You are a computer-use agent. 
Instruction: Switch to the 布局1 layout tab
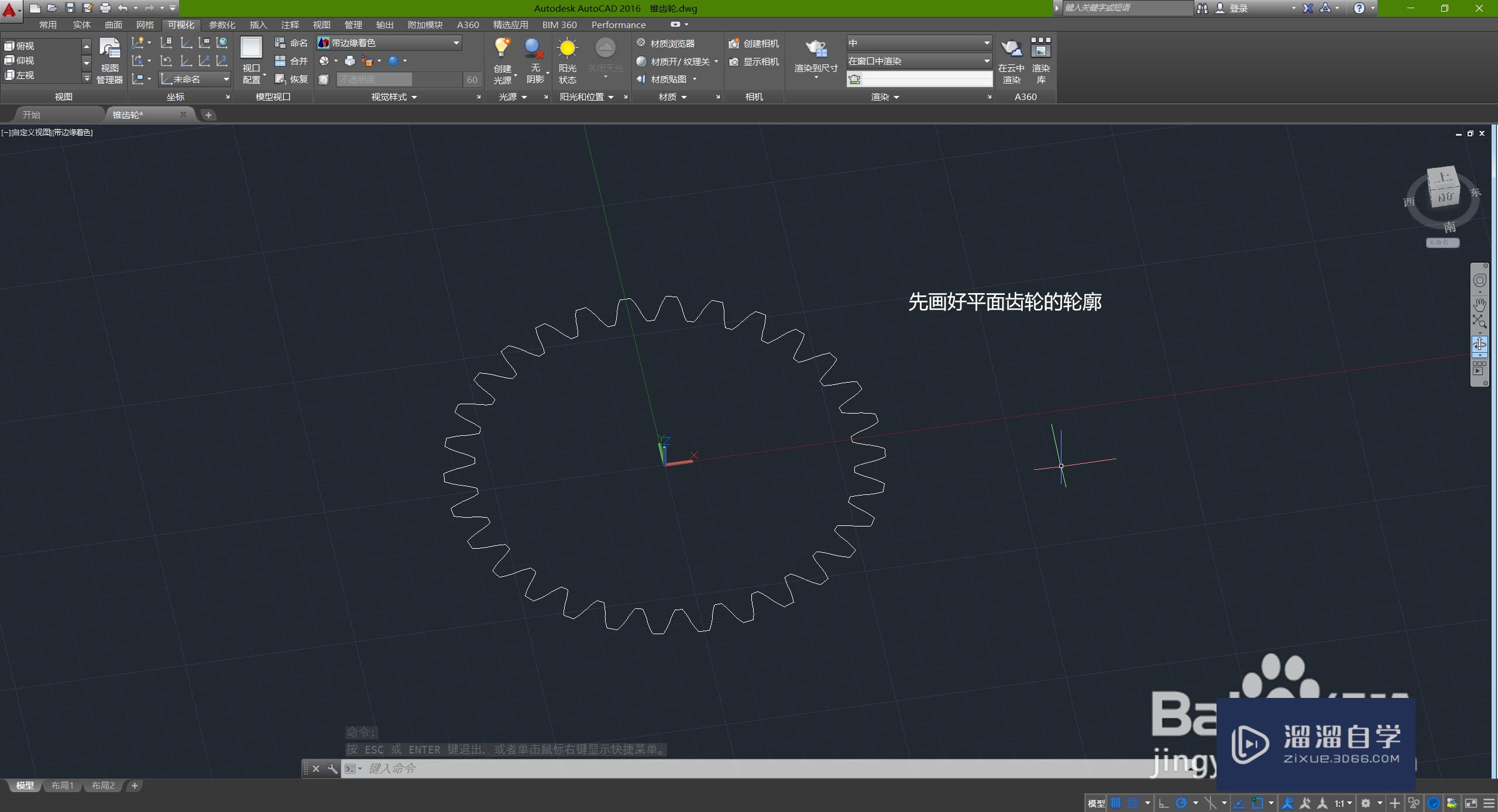[62, 785]
